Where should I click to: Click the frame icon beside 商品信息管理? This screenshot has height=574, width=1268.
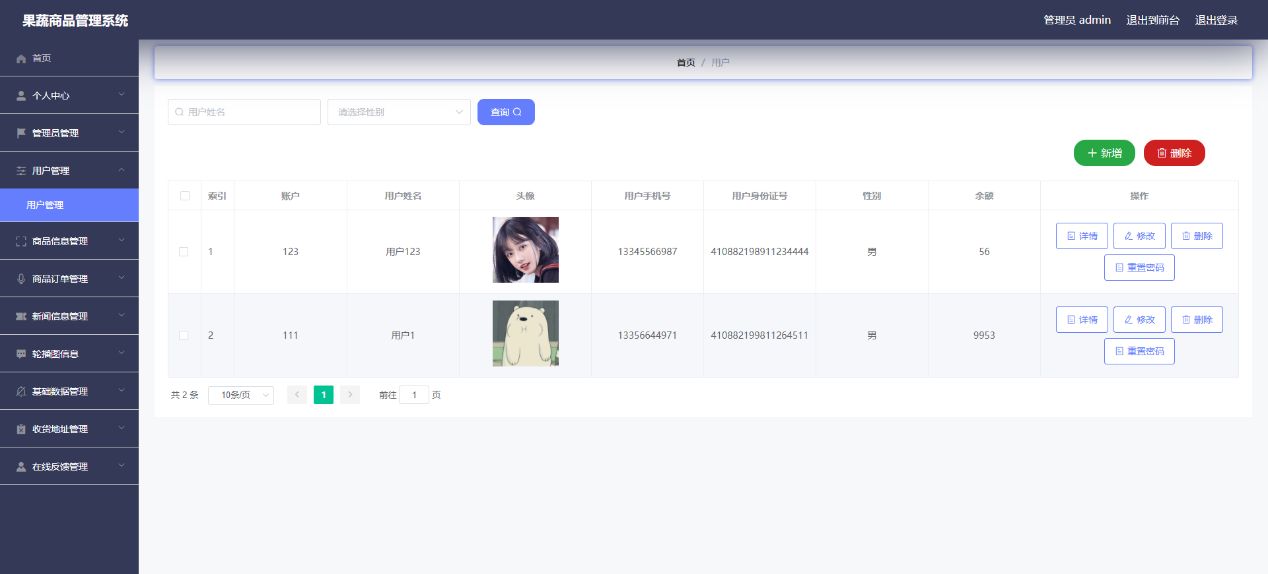click(x=21, y=241)
